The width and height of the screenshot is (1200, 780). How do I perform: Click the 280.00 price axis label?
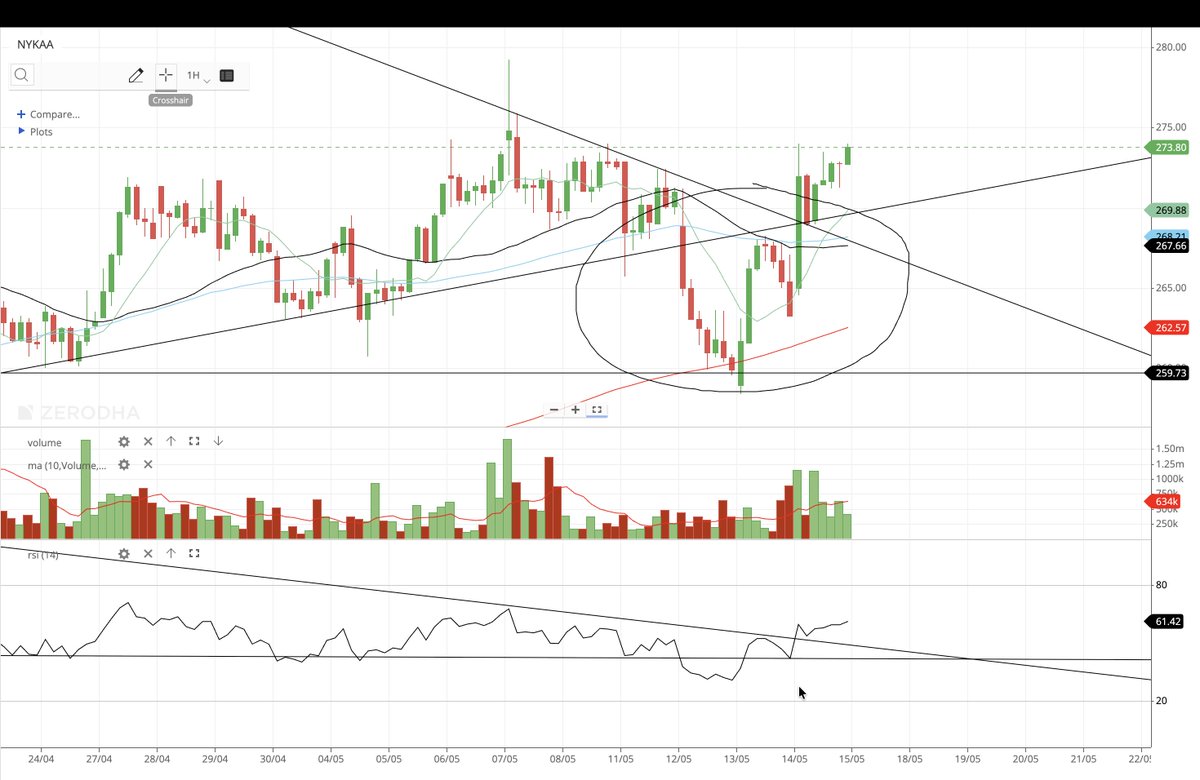coord(1171,46)
